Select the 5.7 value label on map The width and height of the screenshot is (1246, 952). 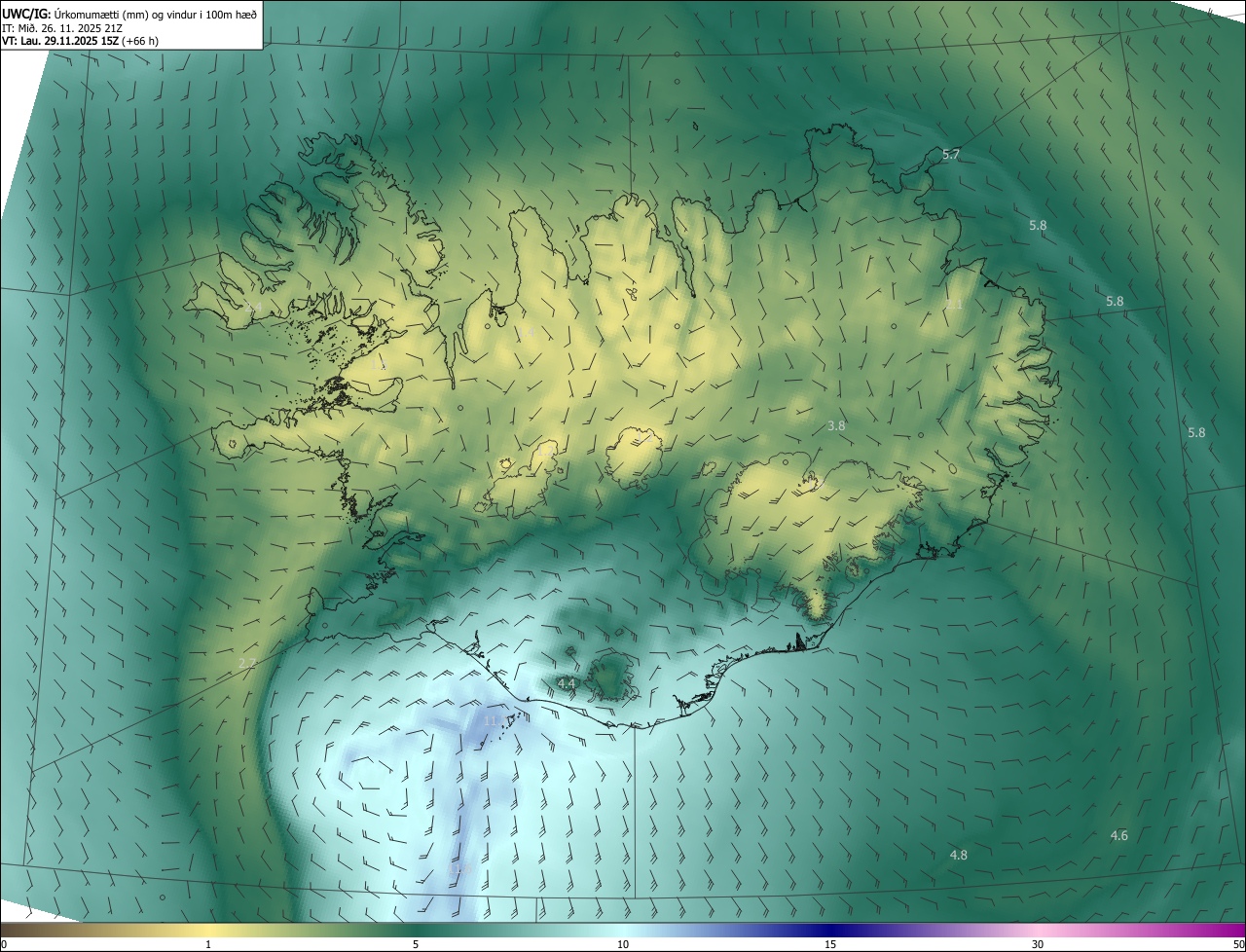tap(951, 155)
